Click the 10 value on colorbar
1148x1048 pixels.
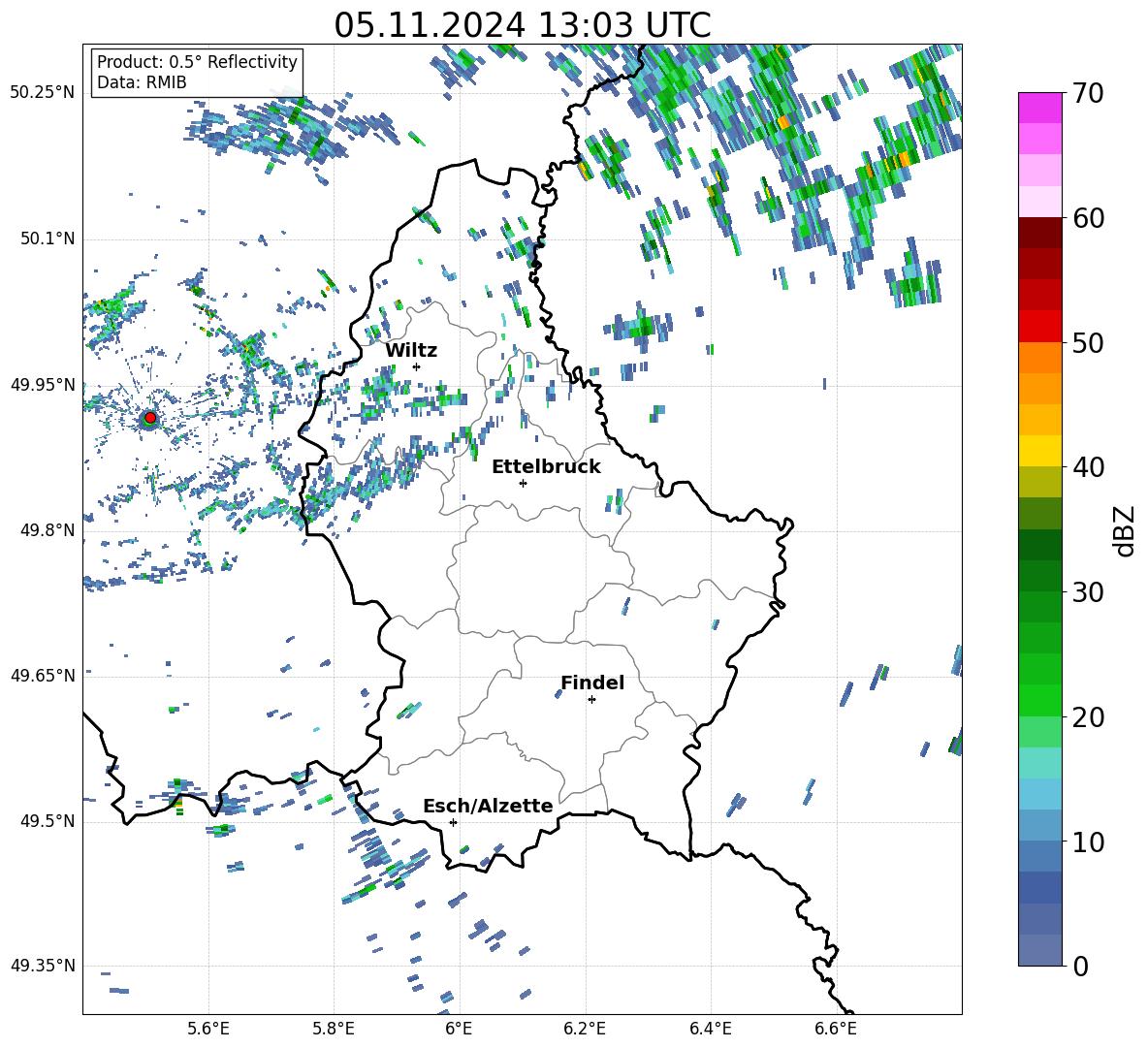tap(1087, 842)
